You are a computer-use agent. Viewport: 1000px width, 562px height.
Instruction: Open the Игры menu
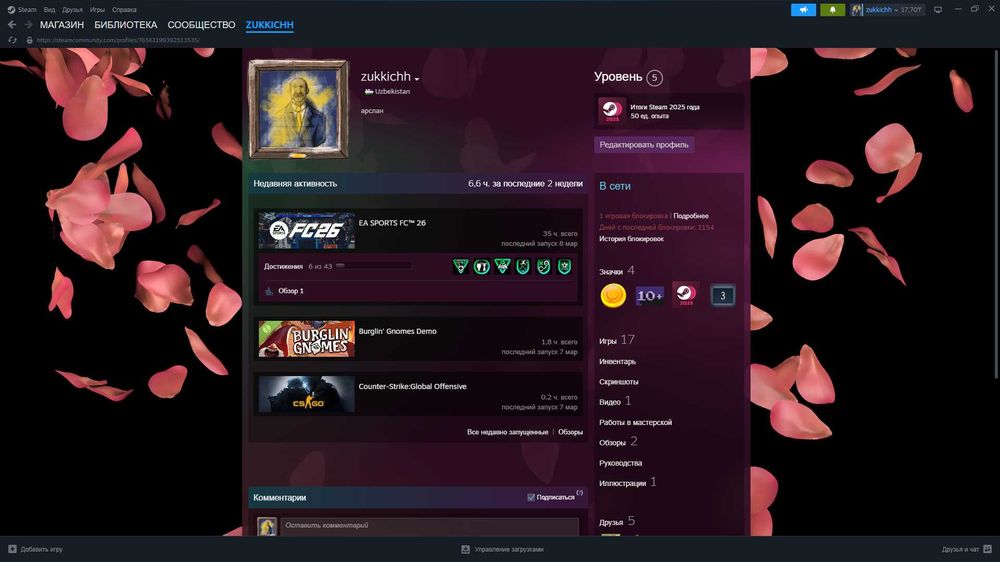point(97,10)
